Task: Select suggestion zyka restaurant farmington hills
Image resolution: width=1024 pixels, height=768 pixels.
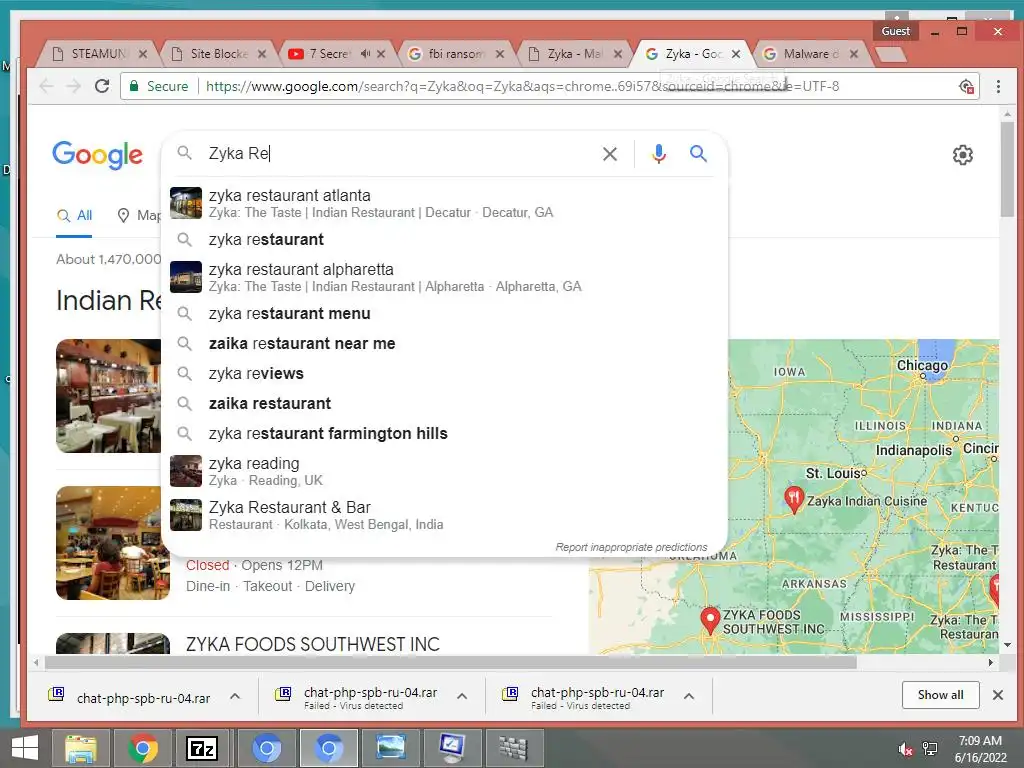Action: (x=444, y=434)
